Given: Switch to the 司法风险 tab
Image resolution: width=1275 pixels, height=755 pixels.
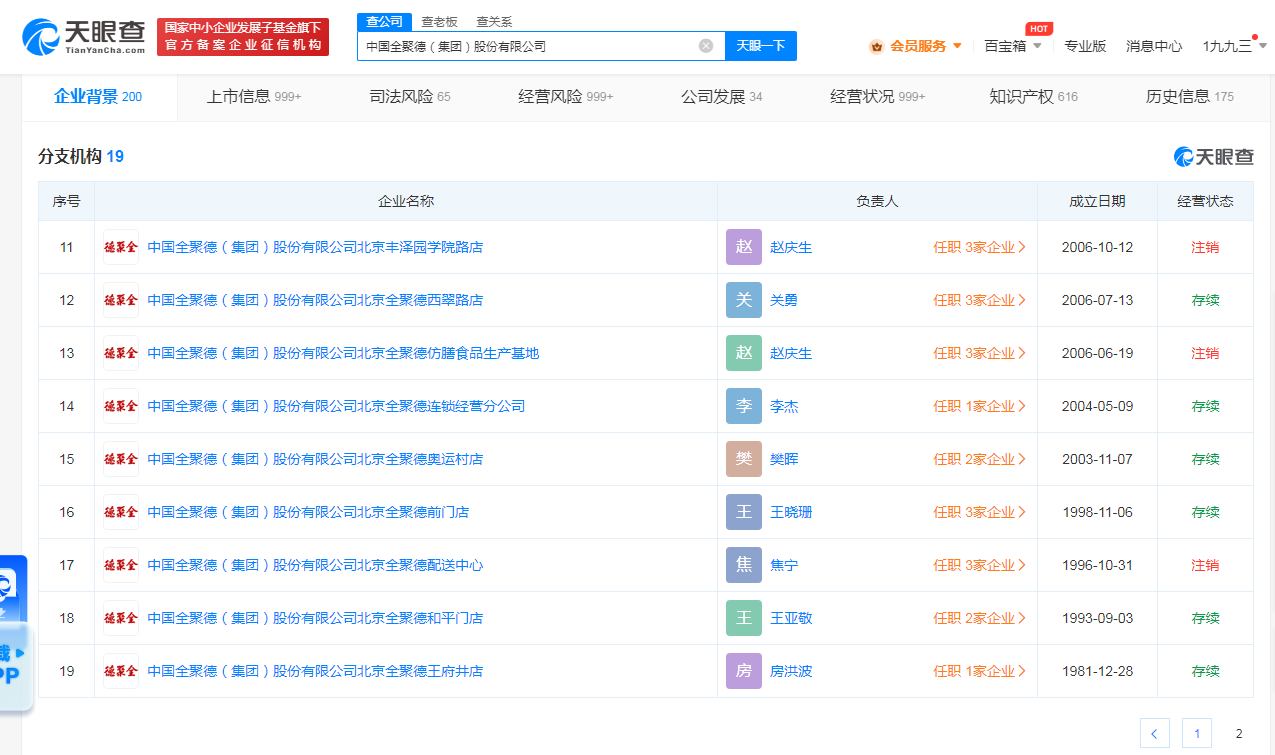Looking at the screenshot, I should click(410, 97).
